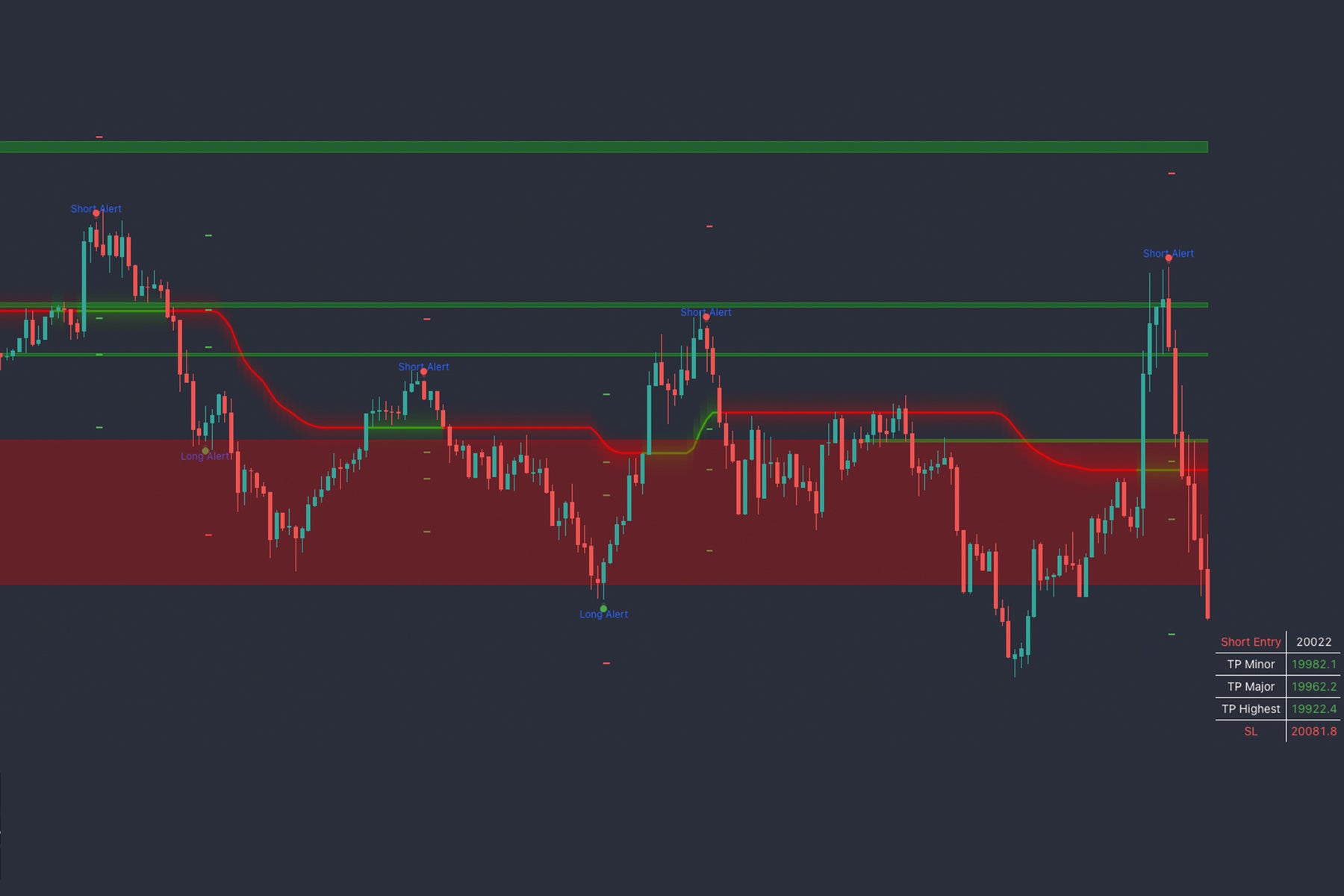Click the TP Major row label
The height and width of the screenshot is (896, 1344).
(1251, 687)
